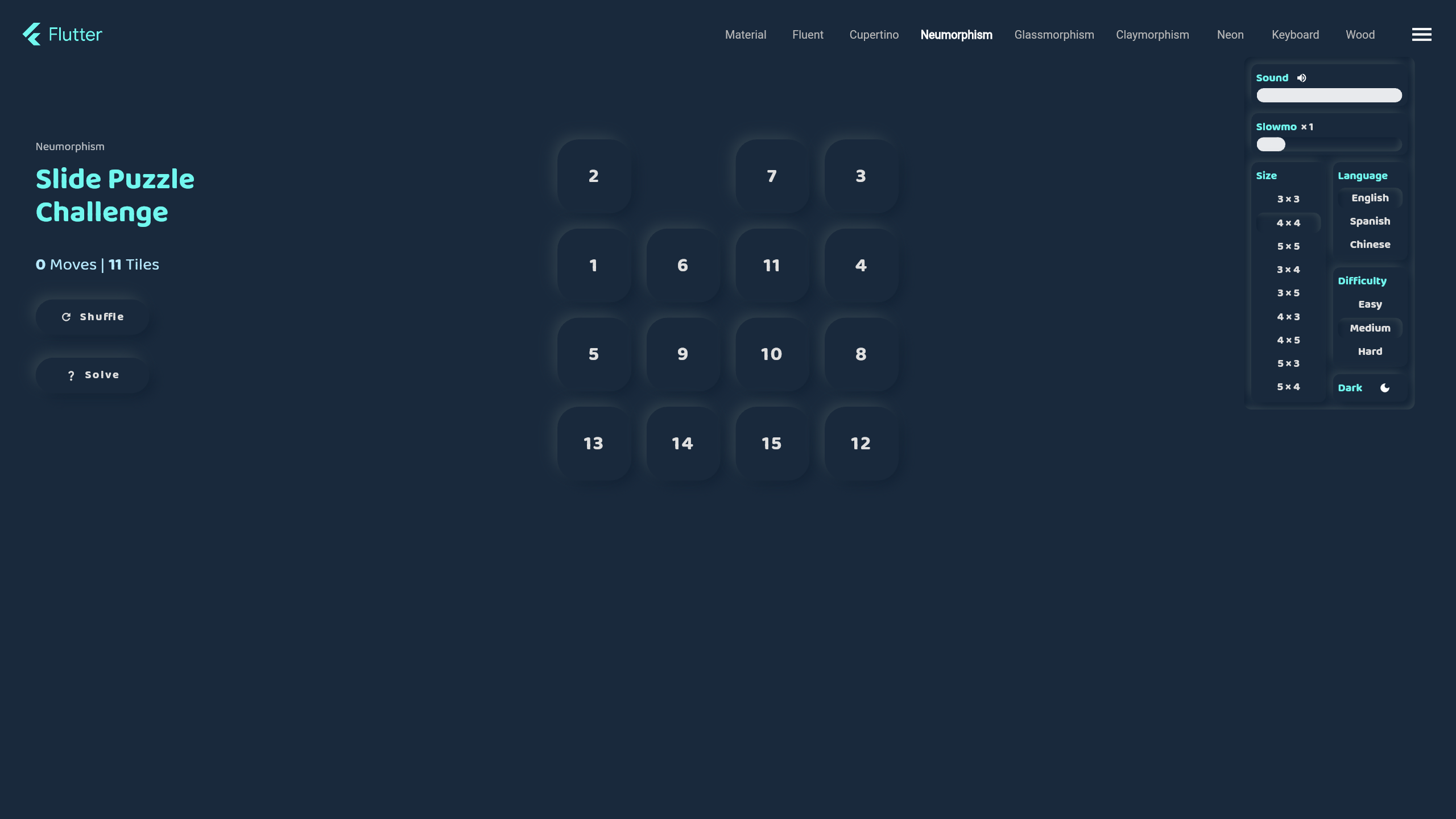1456x819 pixels.
Task: Toggle dark mode moon icon
Action: tap(1385, 388)
